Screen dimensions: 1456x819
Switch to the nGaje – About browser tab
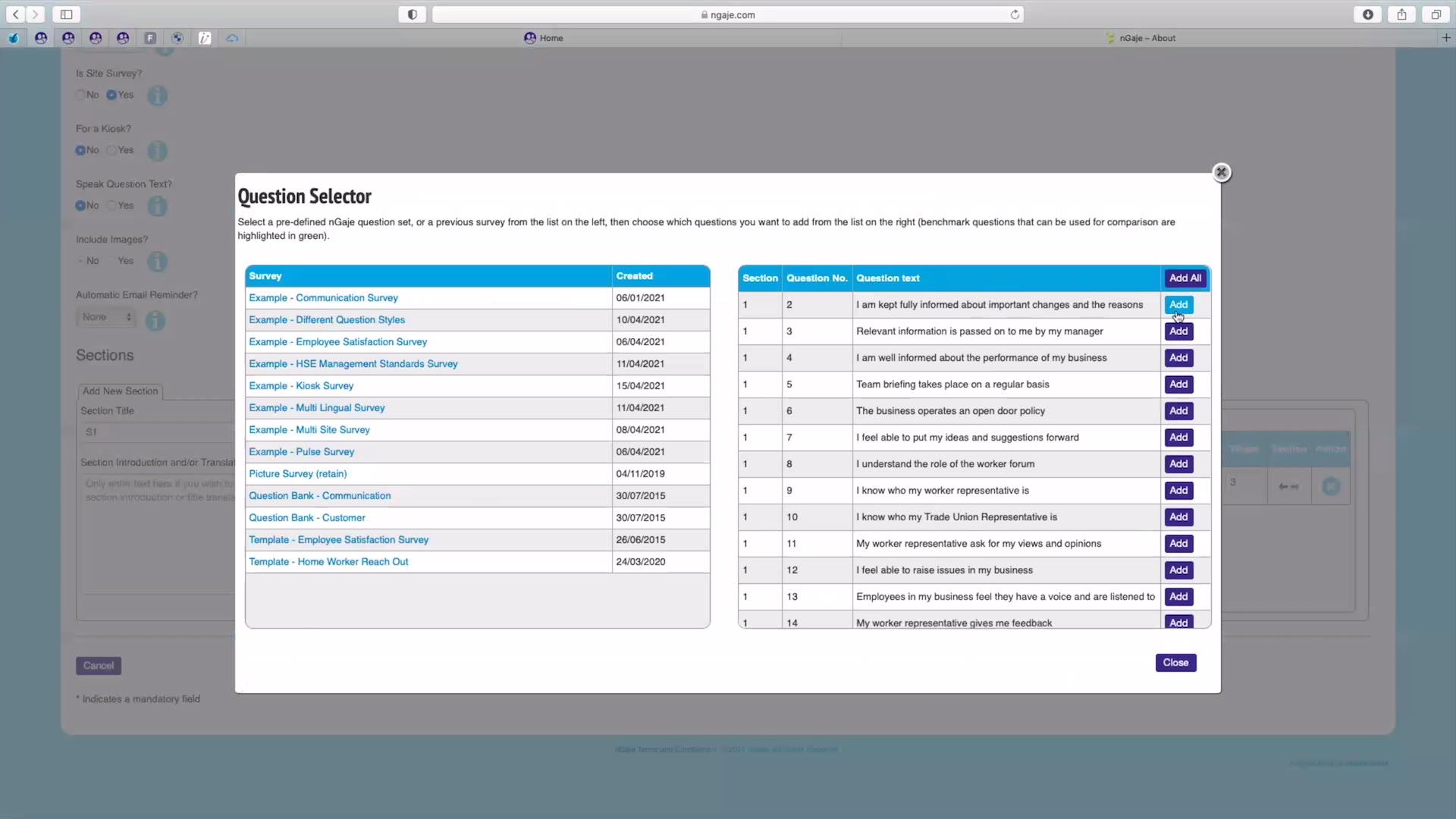click(x=1141, y=38)
